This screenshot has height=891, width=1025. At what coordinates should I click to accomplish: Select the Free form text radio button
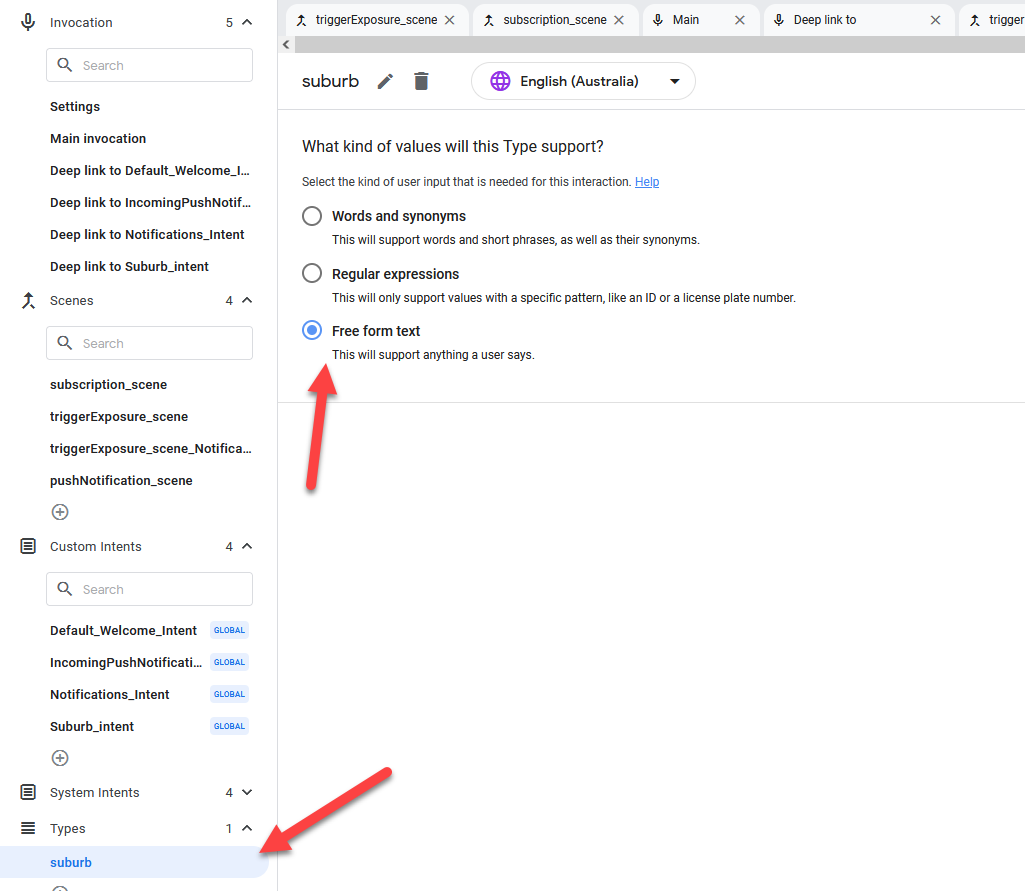coord(312,331)
